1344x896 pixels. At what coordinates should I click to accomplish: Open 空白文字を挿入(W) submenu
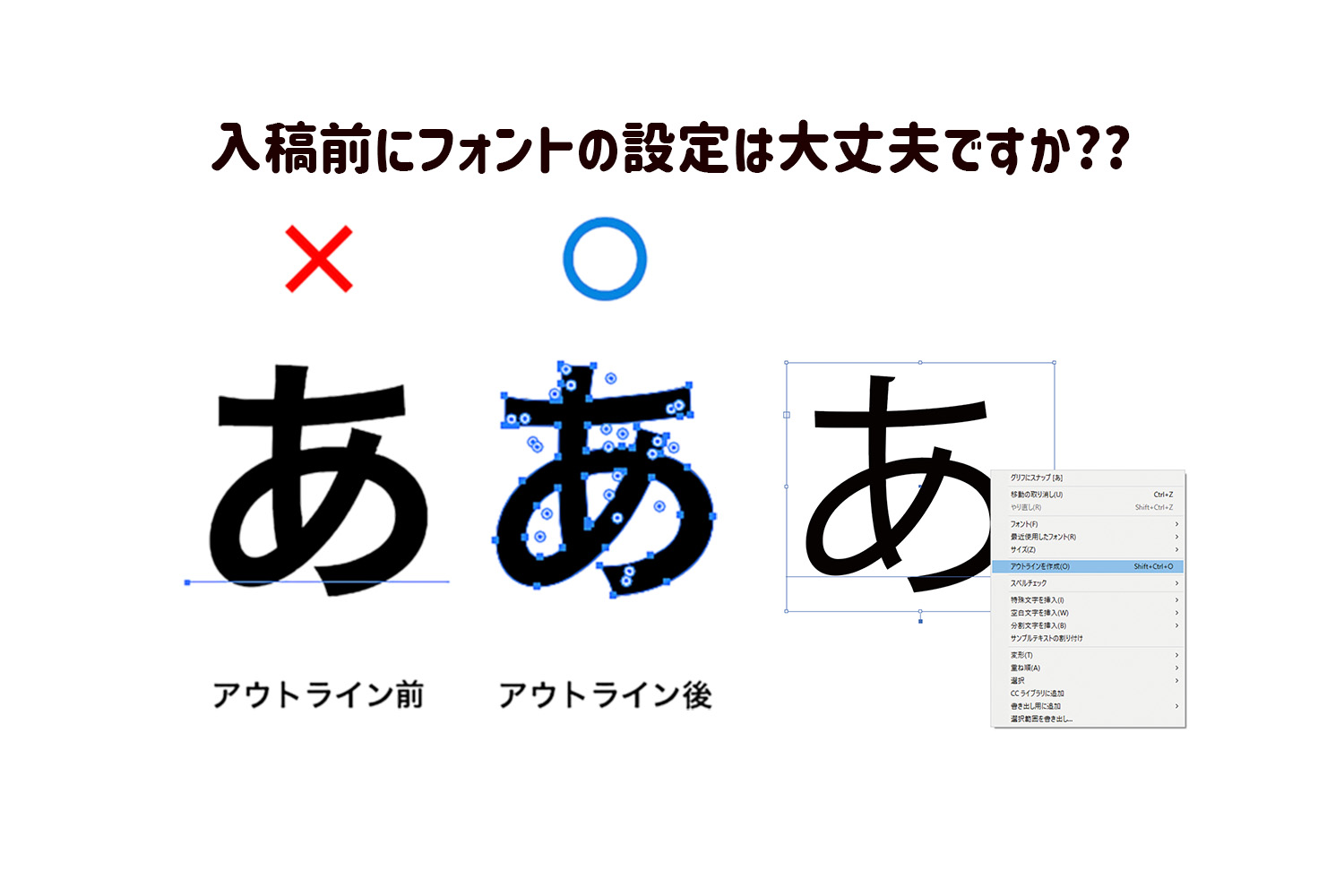click(1088, 613)
